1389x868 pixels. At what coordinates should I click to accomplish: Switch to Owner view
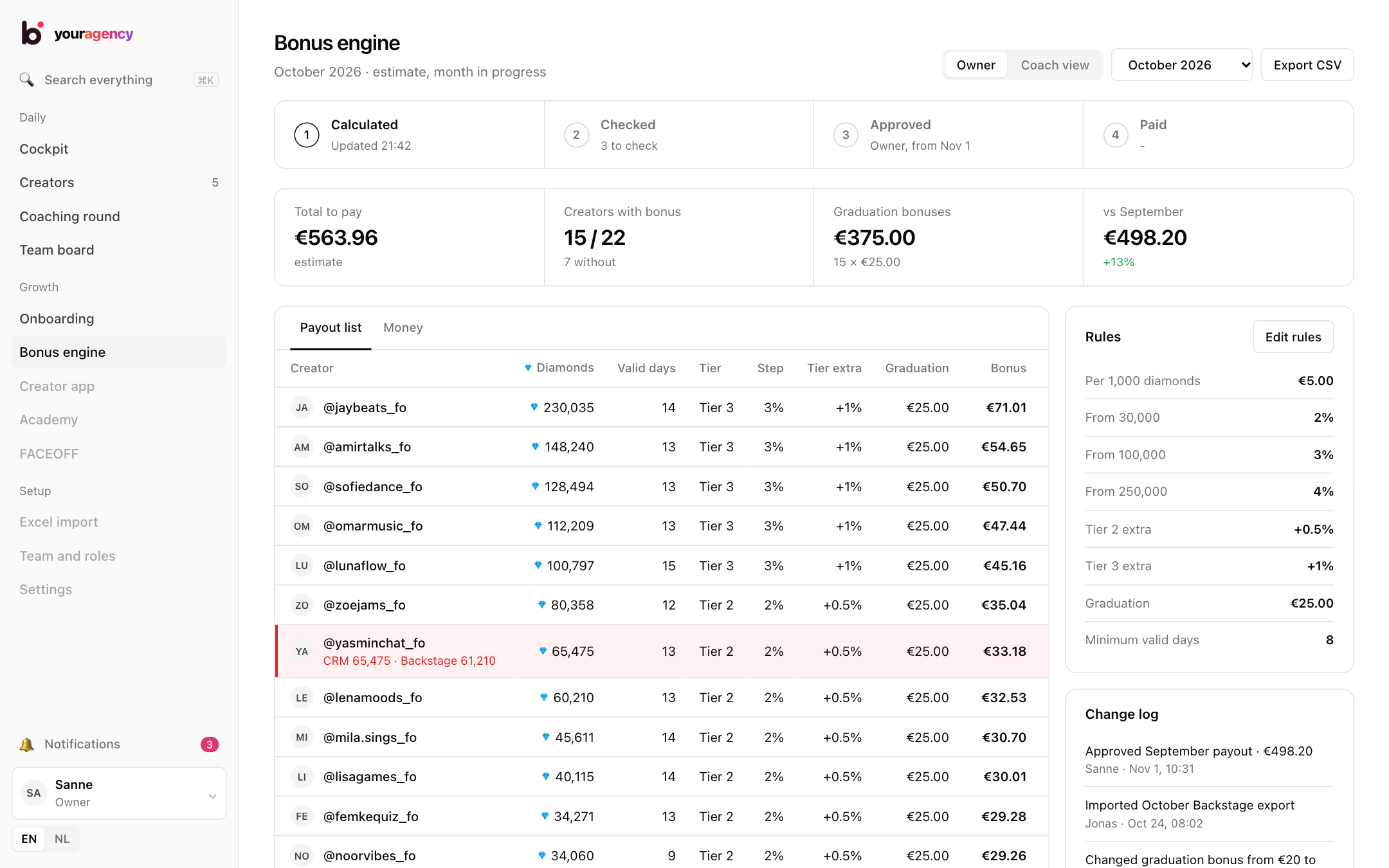coord(976,65)
